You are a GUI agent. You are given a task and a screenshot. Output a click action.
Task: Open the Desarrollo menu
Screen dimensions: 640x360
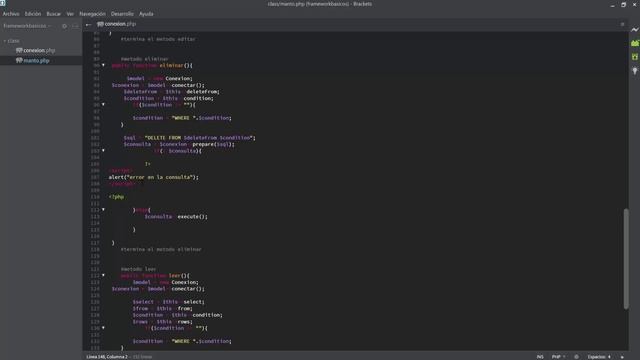[x=122, y=14]
